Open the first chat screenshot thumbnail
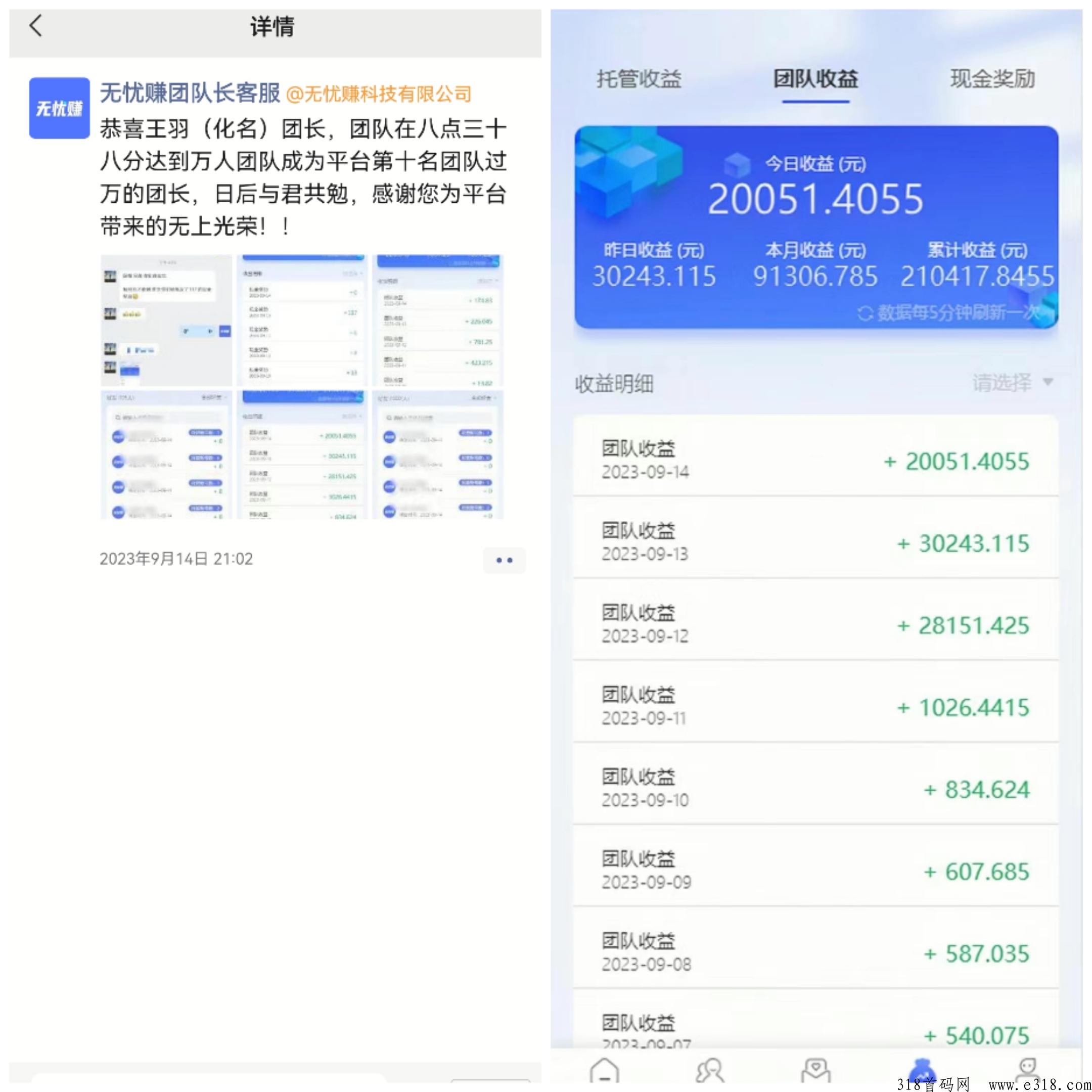This screenshot has width=1092, height=1092. point(166,320)
